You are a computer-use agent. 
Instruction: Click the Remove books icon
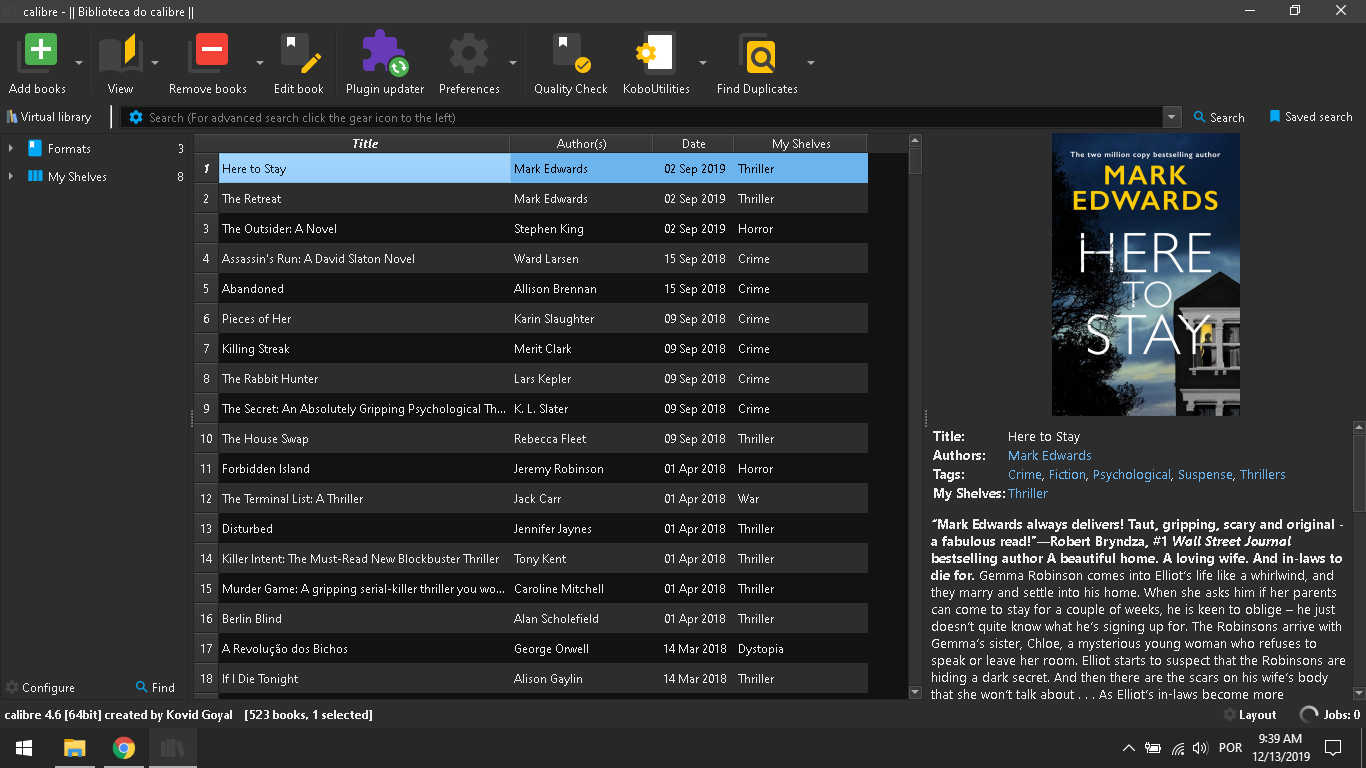tap(212, 52)
